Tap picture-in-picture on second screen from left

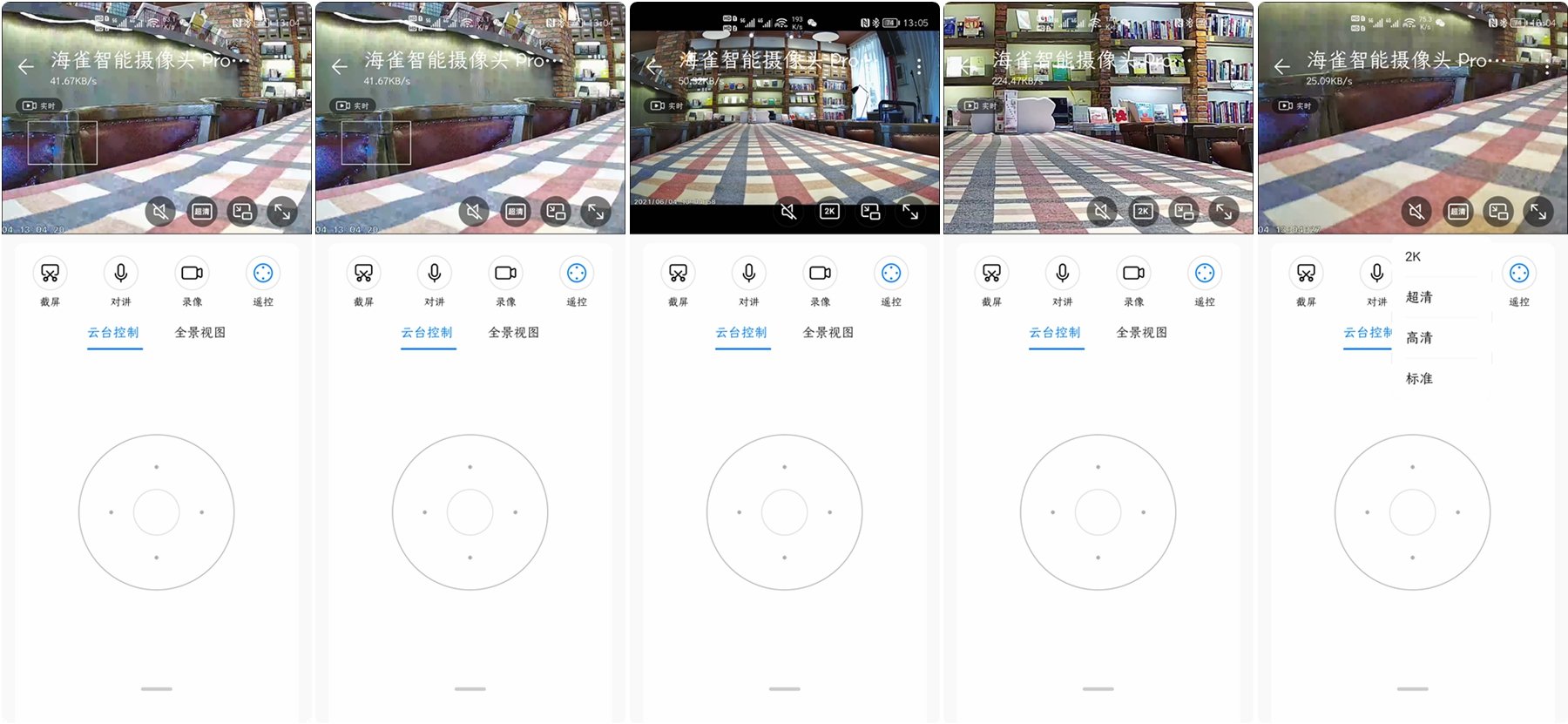pos(556,212)
